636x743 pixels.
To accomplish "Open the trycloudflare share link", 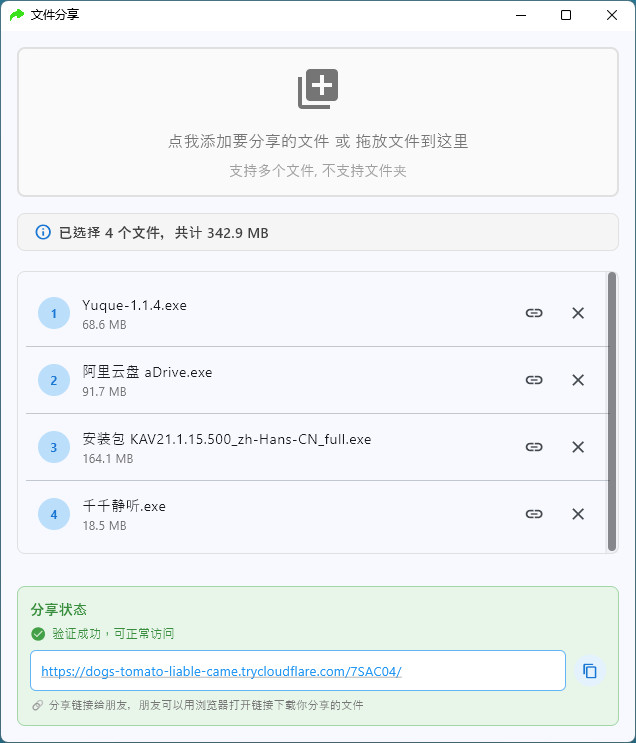I will click(x=221, y=671).
